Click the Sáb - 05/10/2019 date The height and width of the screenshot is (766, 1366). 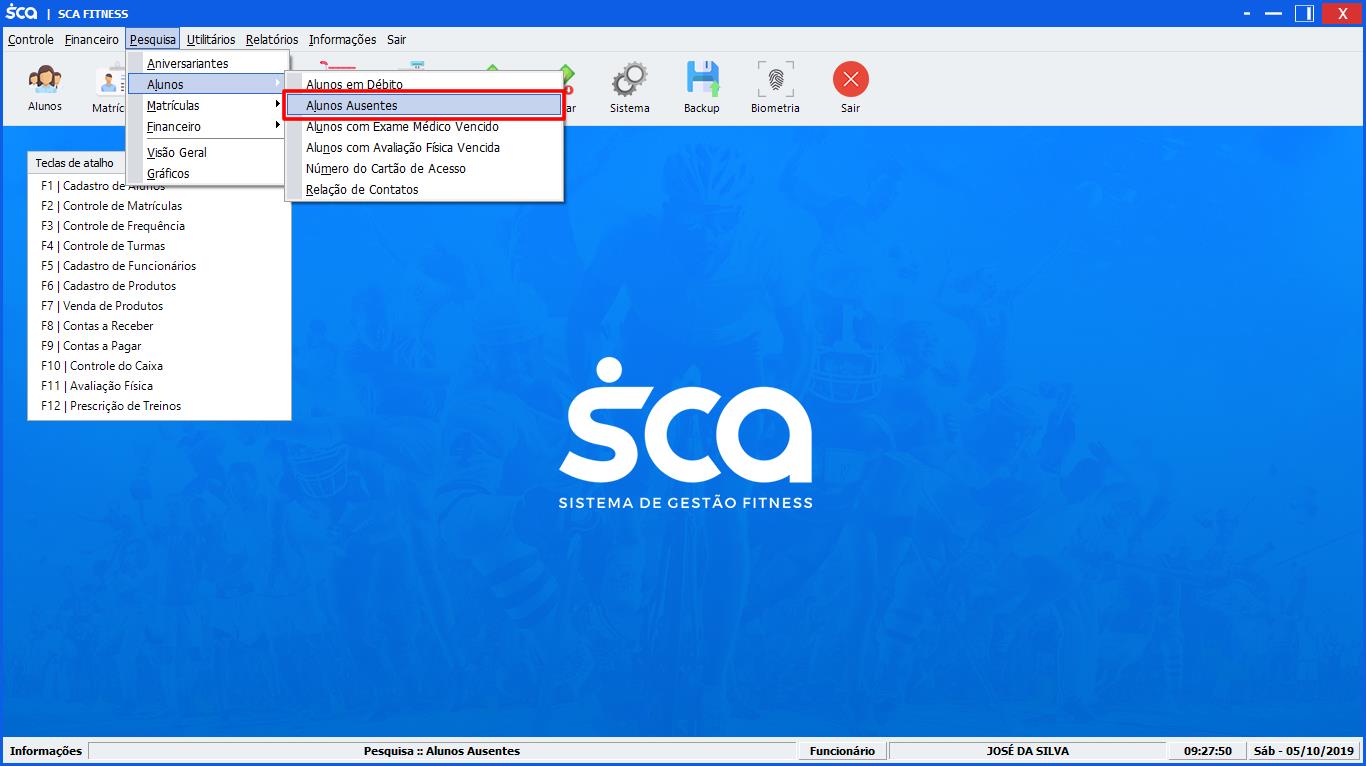[1305, 751]
